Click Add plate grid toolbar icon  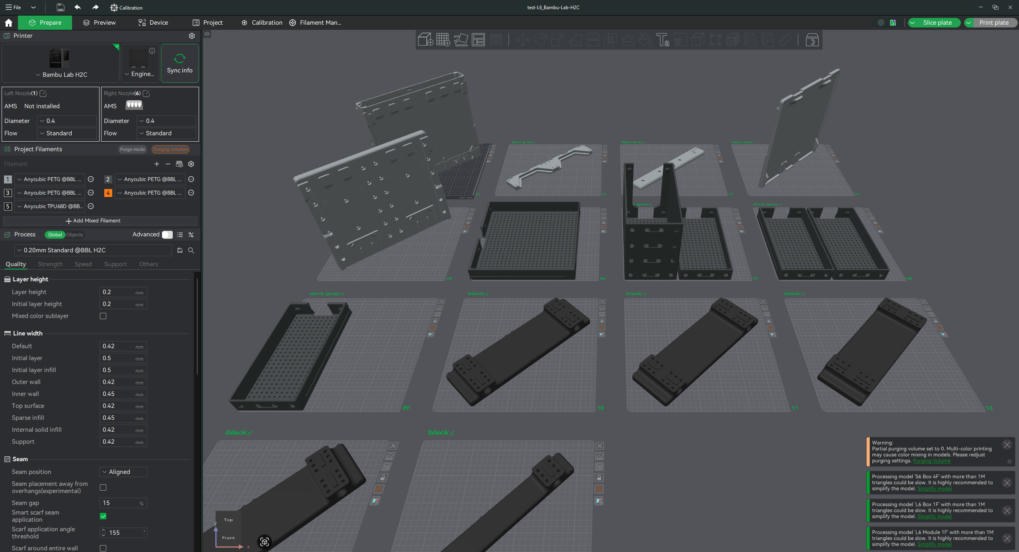443,40
